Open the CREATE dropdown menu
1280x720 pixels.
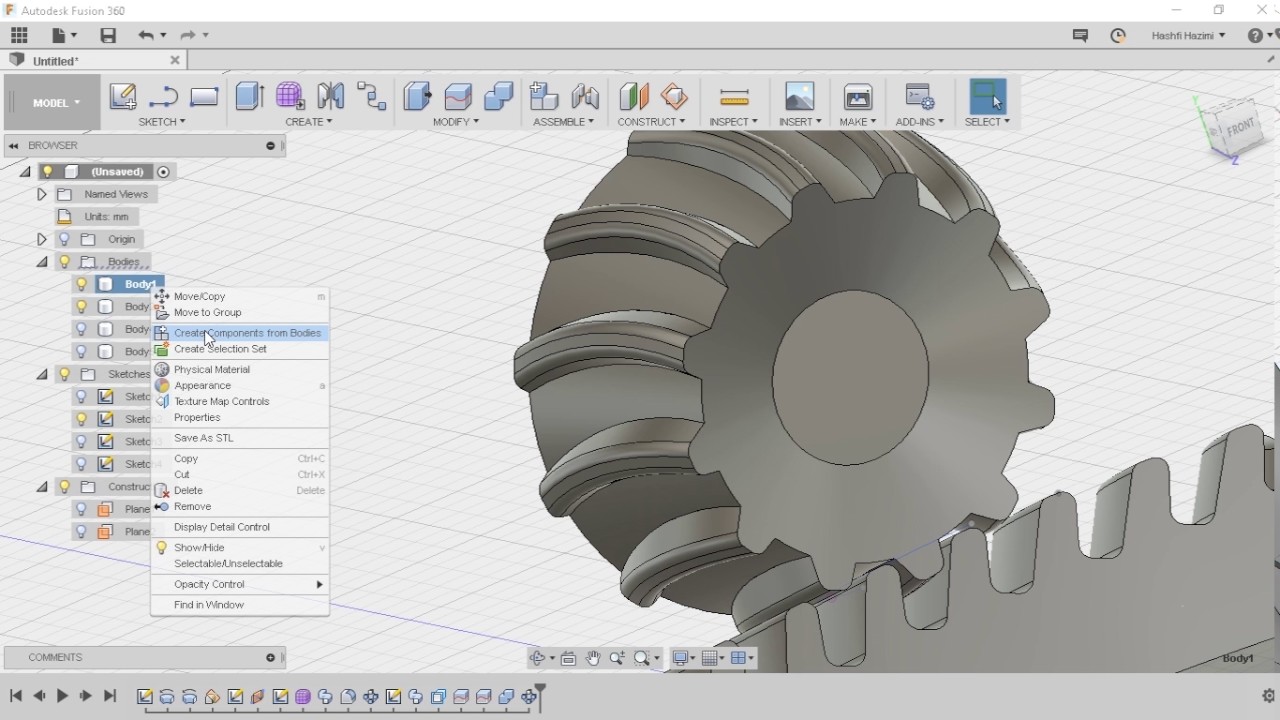point(309,122)
